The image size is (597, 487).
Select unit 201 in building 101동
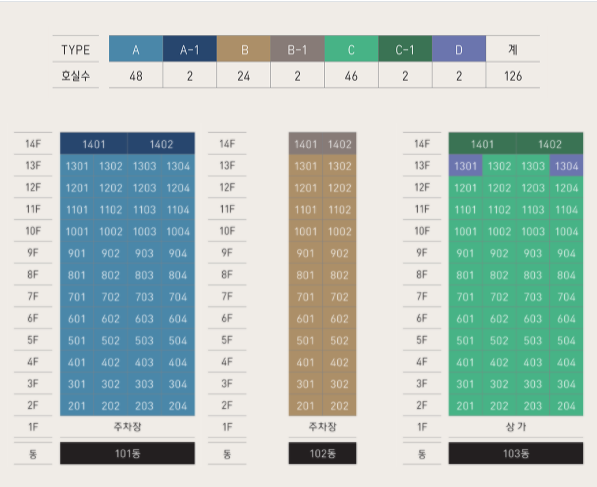point(77,406)
